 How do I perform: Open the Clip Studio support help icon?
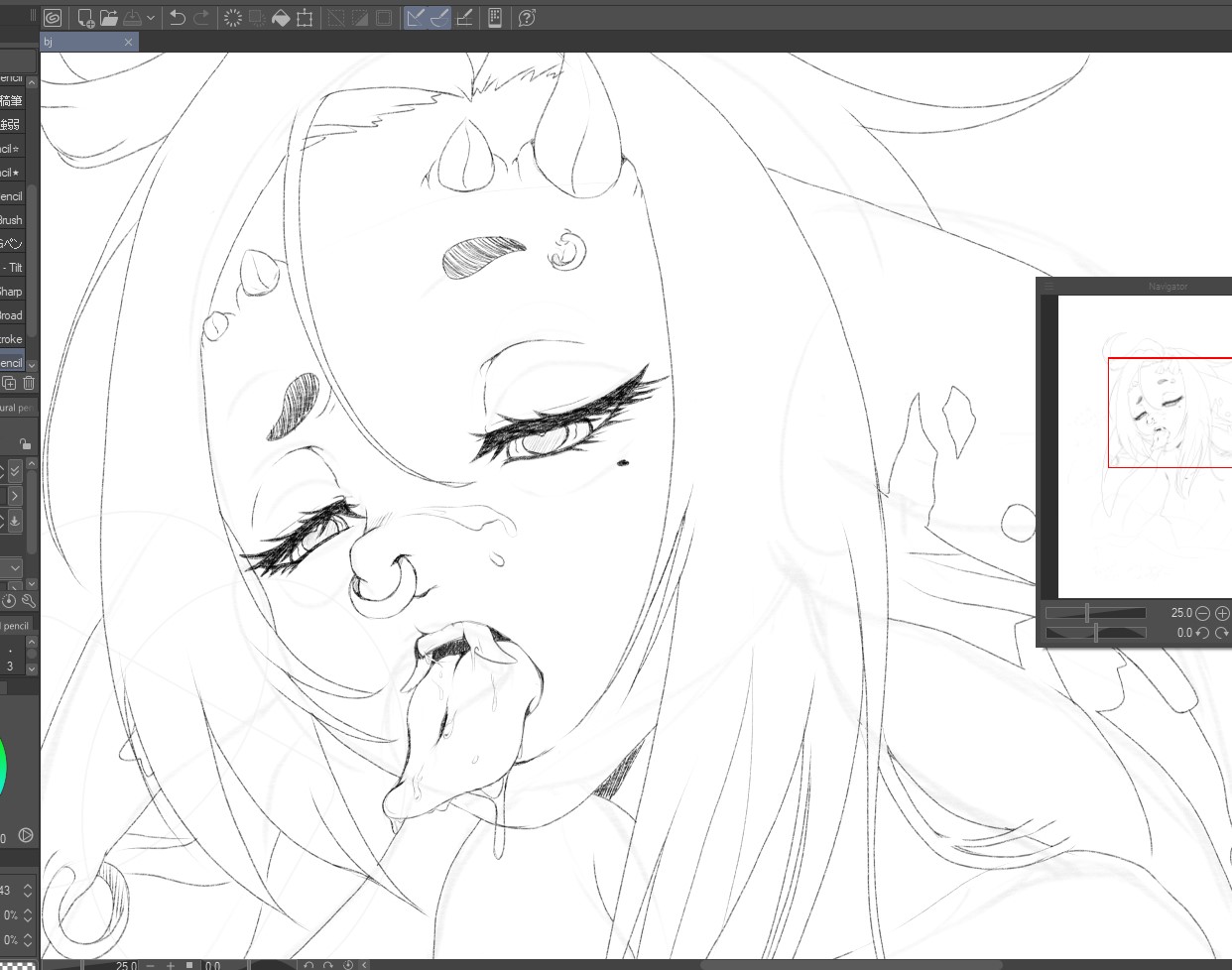point(527,18)
